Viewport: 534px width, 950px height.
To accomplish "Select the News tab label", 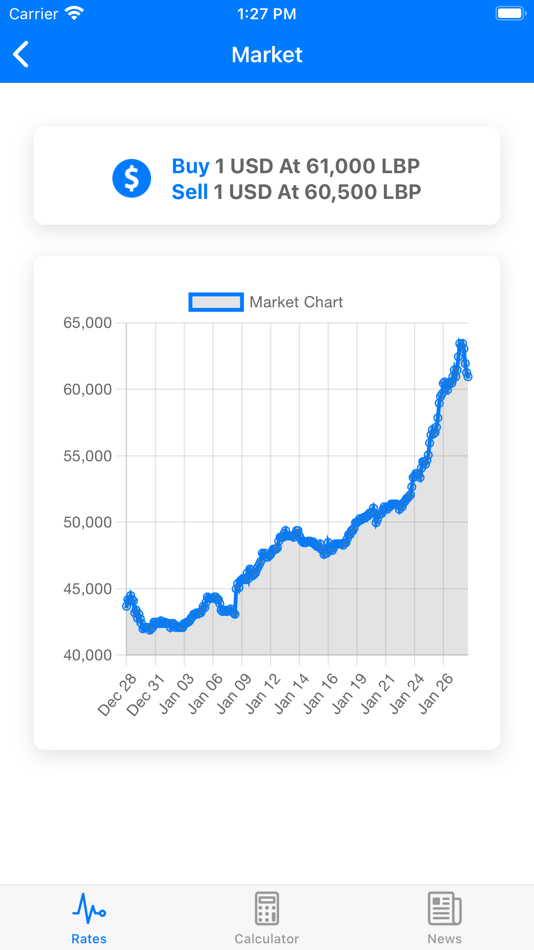I will [x=444, y=938].
